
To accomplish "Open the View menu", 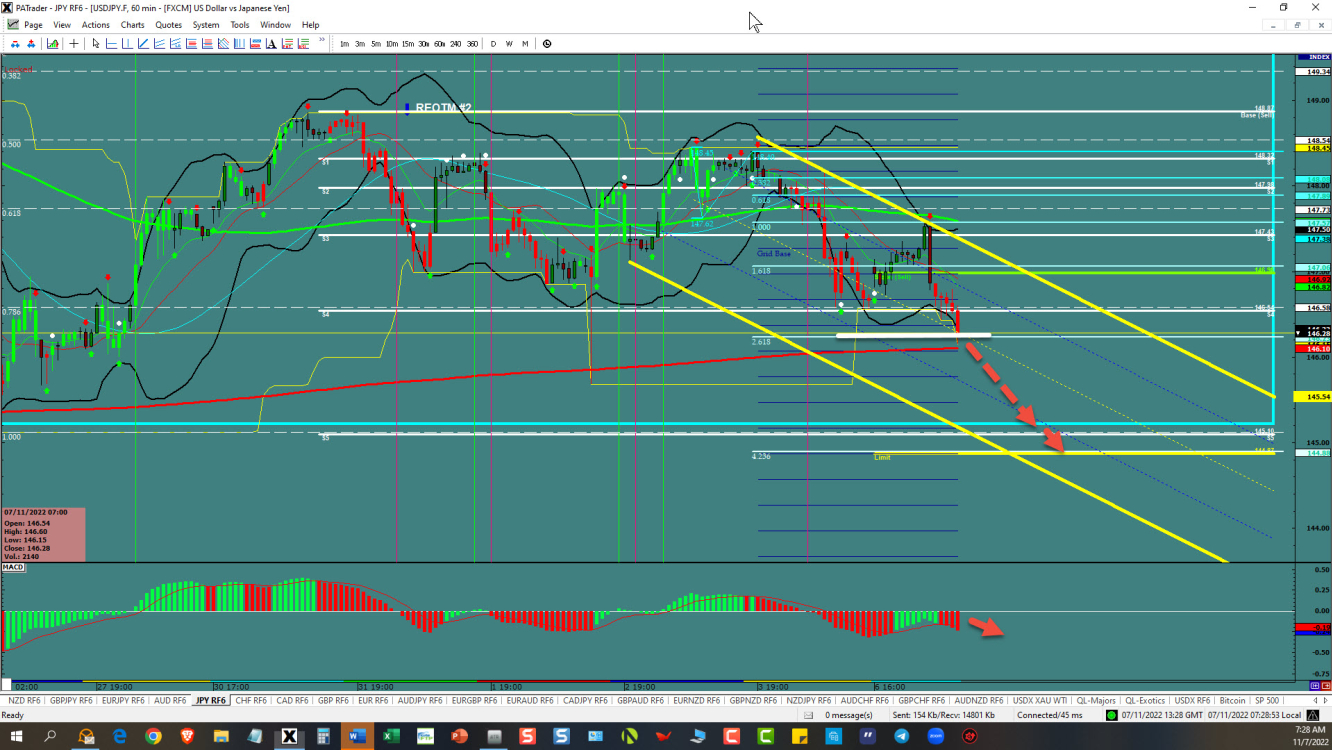I will coord(62,25).
